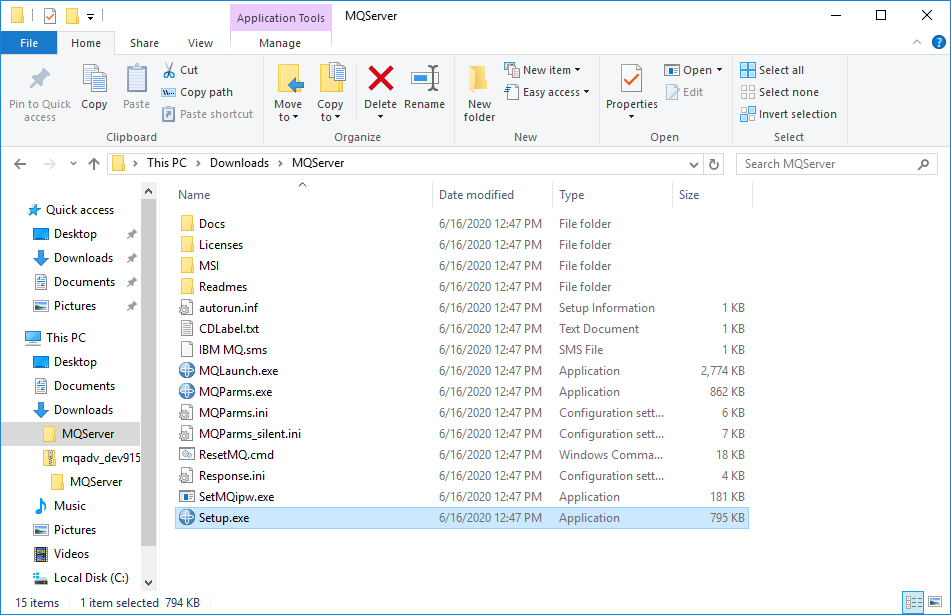
Task: Click the Properties checkmark icon
Action: pyautogui.click(x=631, y=79)
